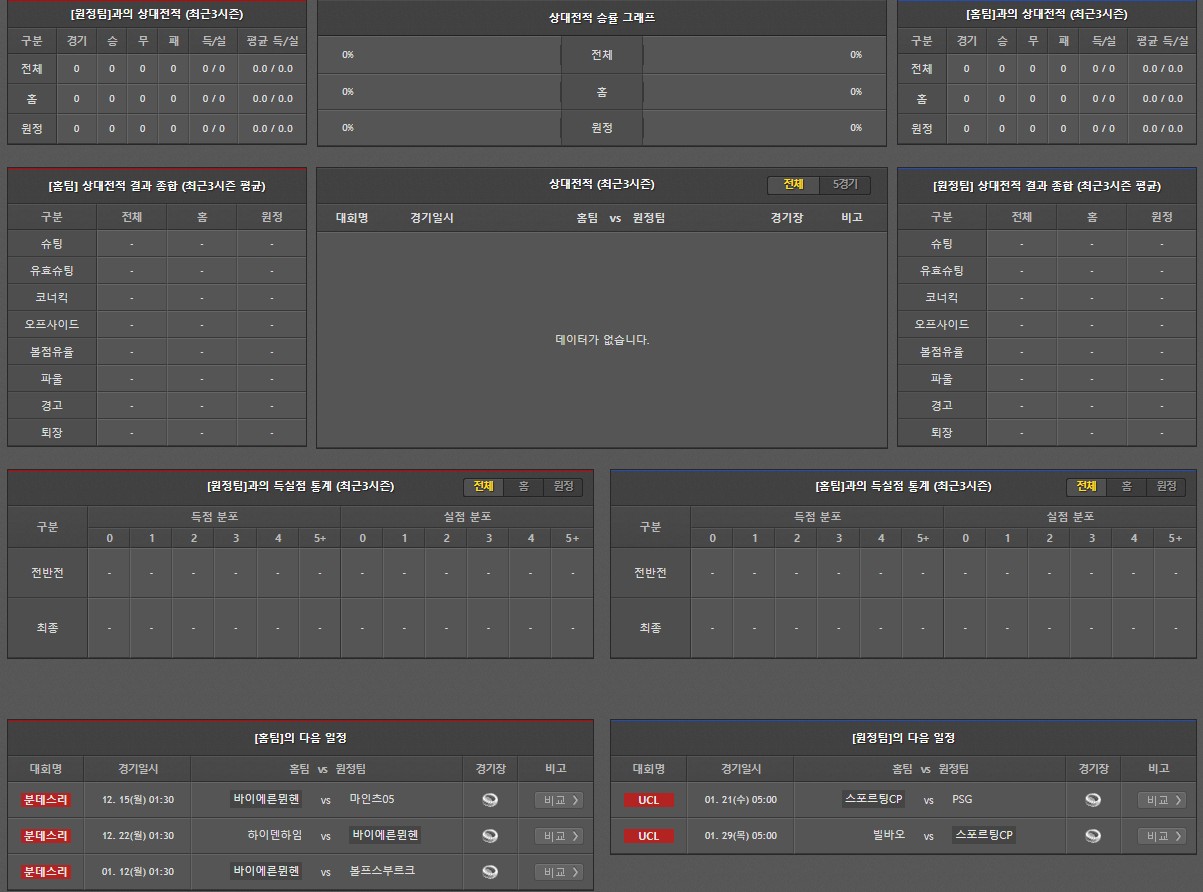This screenshot has height=892, width=1203.
Task: Switch head-to-head record to 5경기 view
Action: tap(845, 185)
